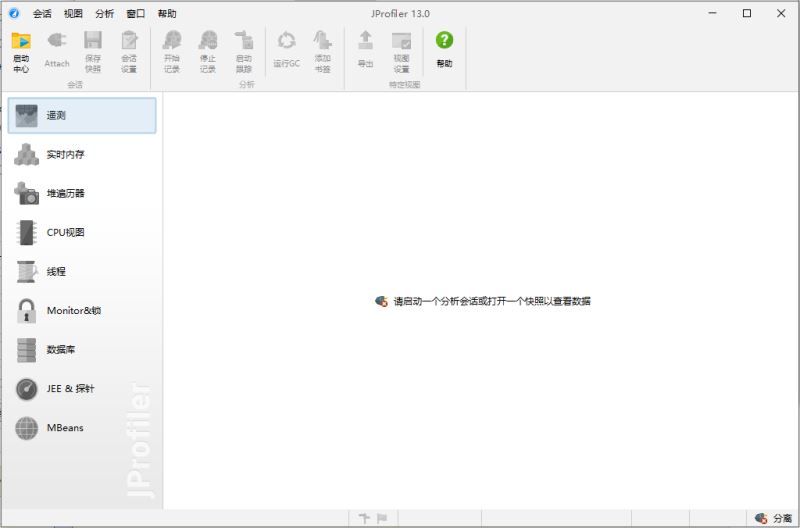Screen dimensions: 800x528
Task: Minimize the JProfiler window
Action: click(x=713, y=13)
